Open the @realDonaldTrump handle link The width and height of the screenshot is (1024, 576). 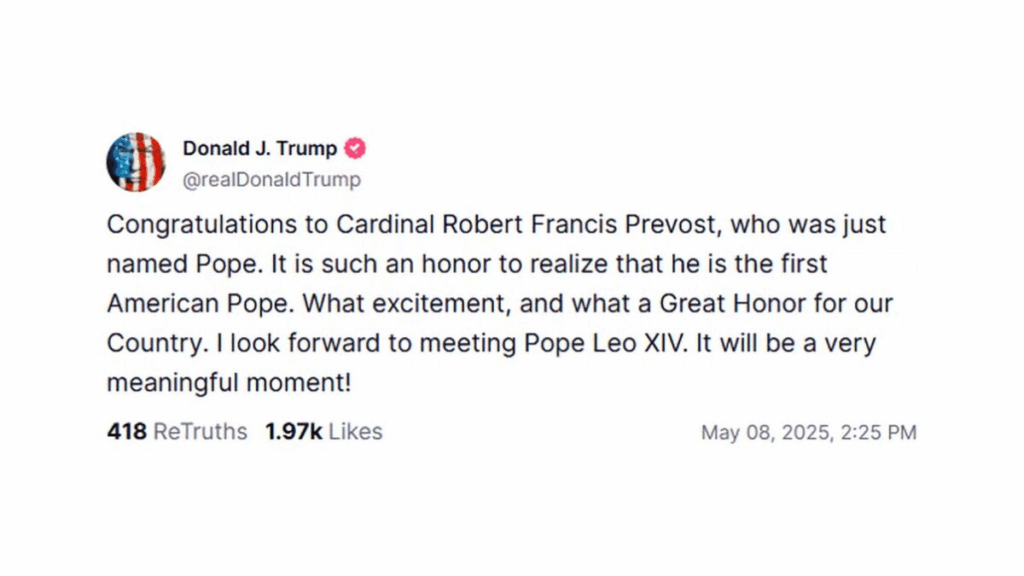(x=271, y=180)
